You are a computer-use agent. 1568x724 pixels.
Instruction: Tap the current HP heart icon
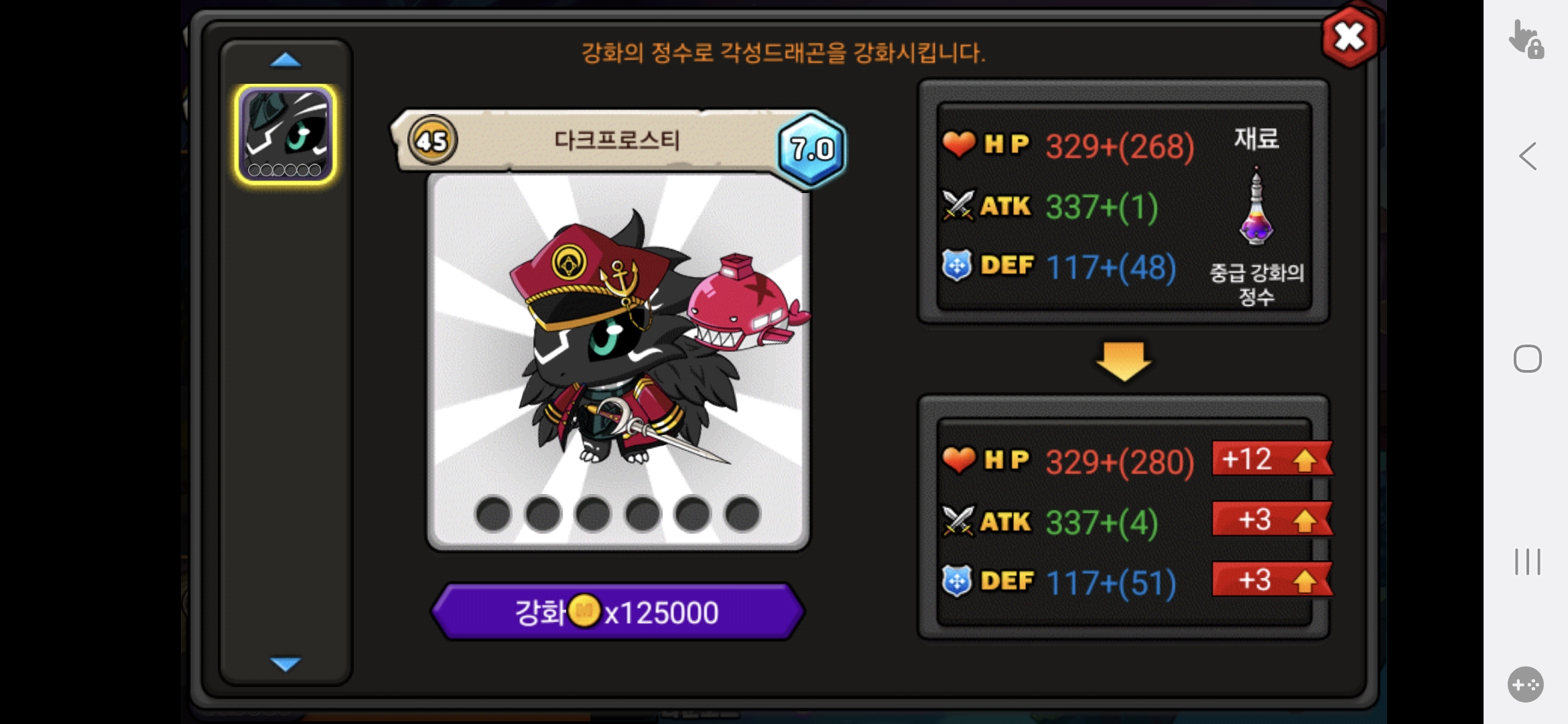(x=958, y=143)
